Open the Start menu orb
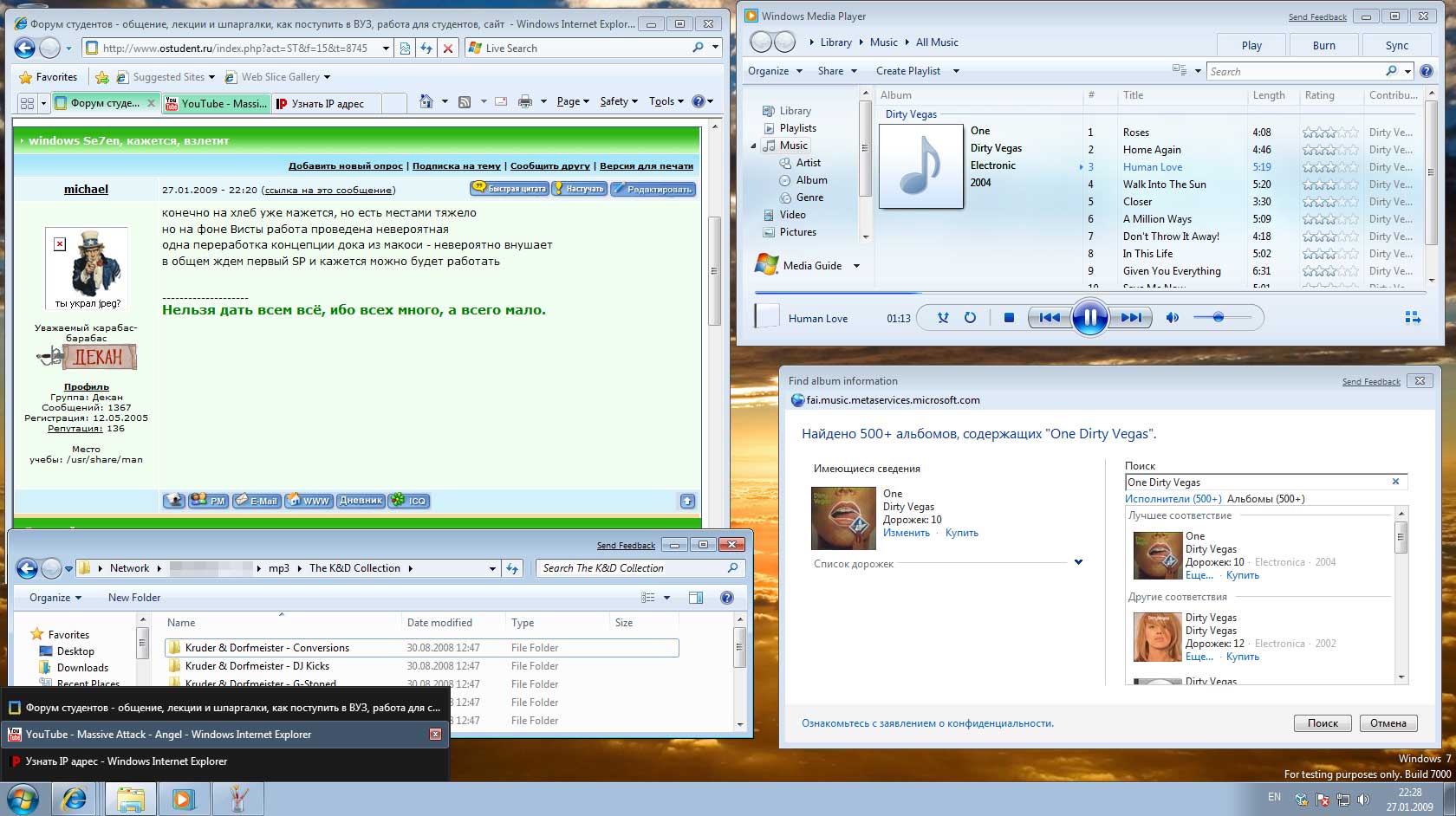 (23, 798)
